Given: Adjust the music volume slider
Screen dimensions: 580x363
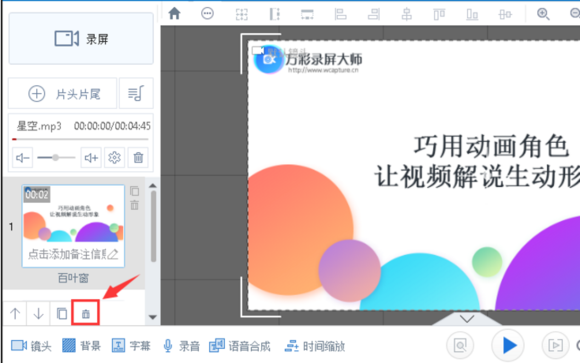Looking at the screenshot, I should [x=55, y=158].
